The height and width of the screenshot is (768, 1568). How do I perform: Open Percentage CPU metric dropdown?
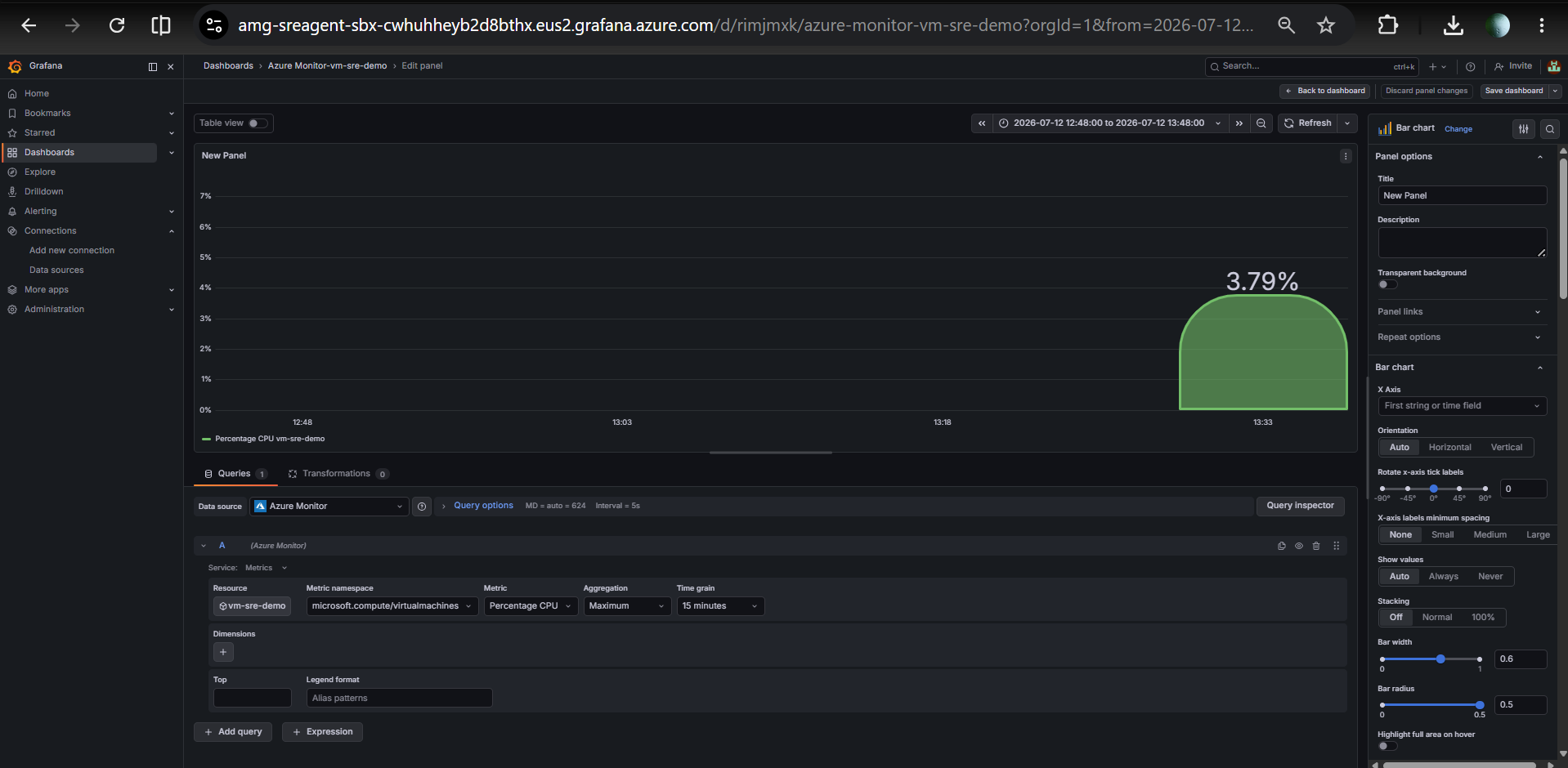coord(531,606)
